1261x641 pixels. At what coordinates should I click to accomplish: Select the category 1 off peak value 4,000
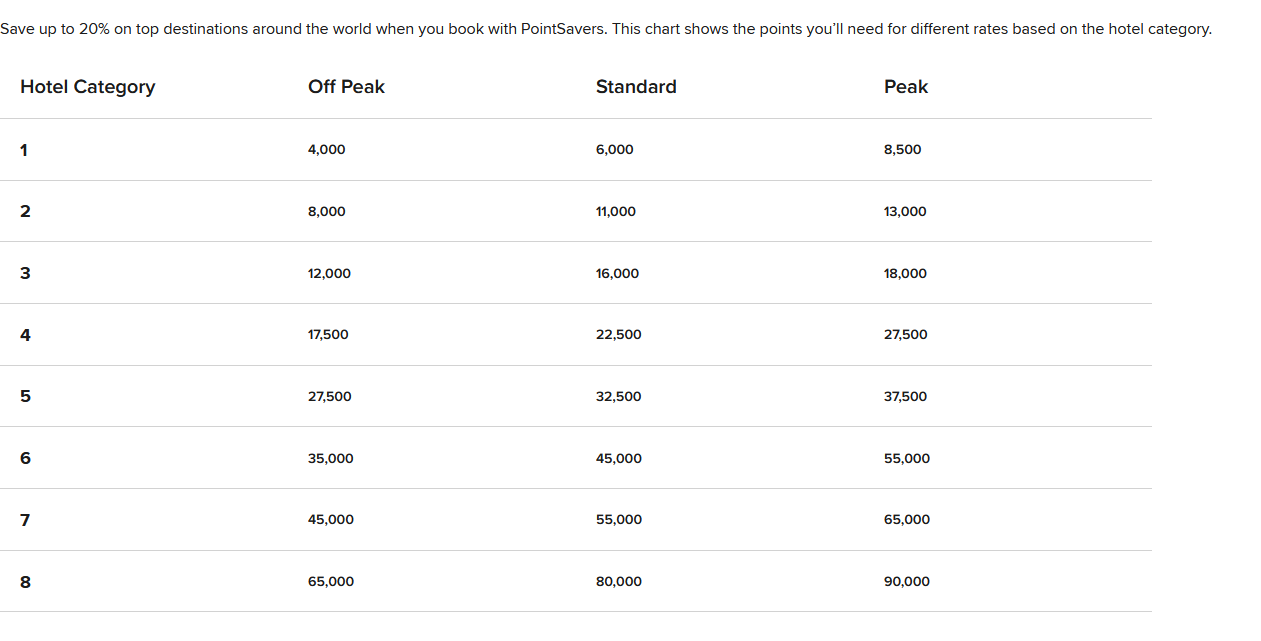pos(327,150)
